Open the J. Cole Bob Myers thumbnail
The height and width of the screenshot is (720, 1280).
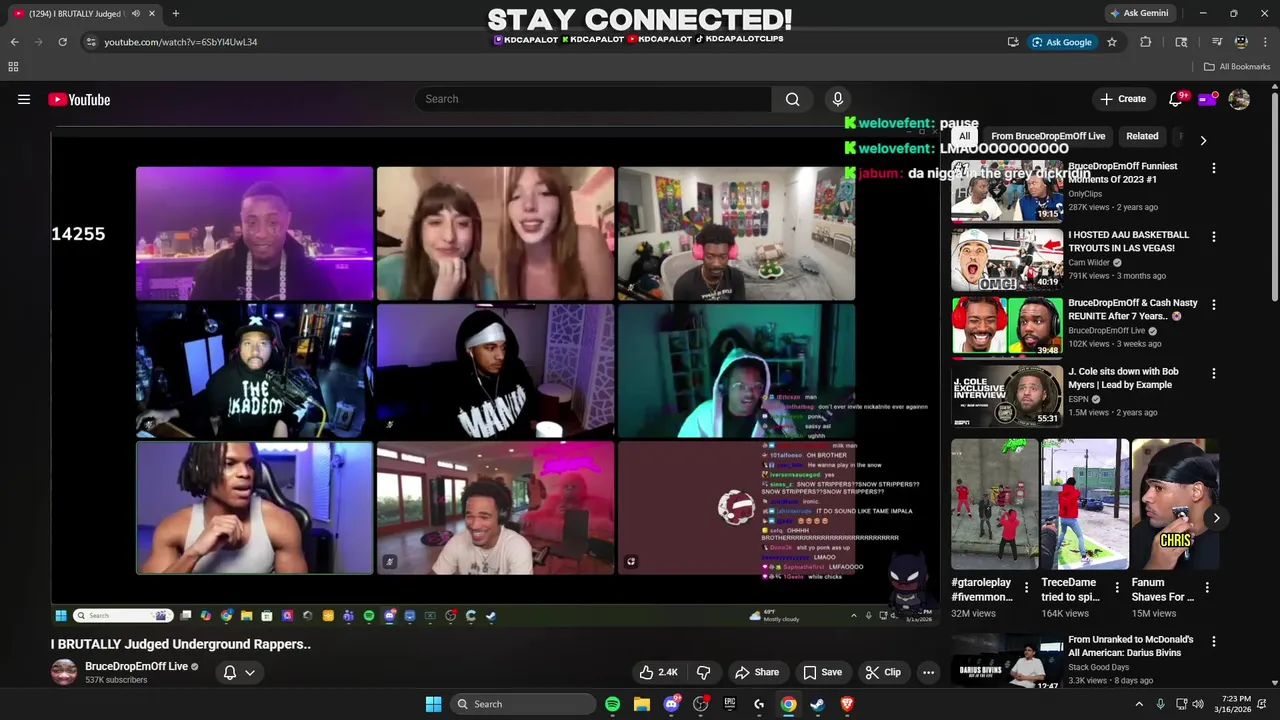[1007, 395]
